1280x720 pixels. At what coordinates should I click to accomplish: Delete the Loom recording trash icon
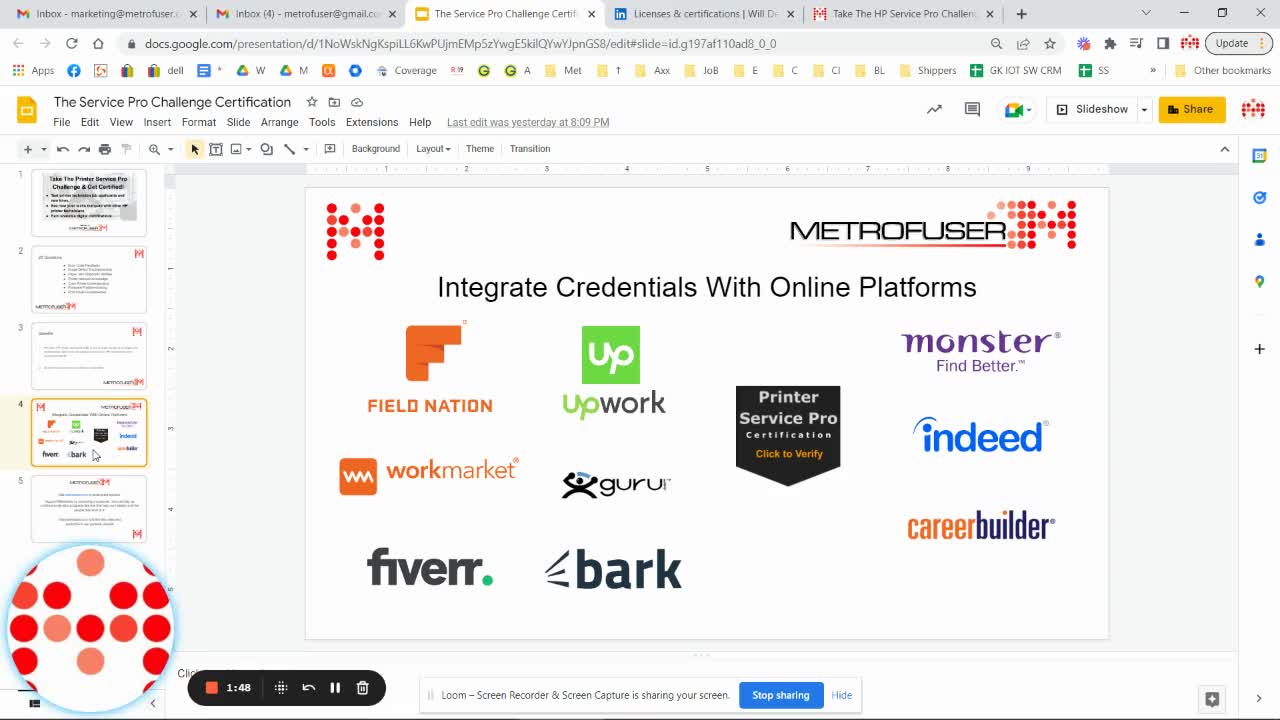pyautogui.click(x=363, y=688)
